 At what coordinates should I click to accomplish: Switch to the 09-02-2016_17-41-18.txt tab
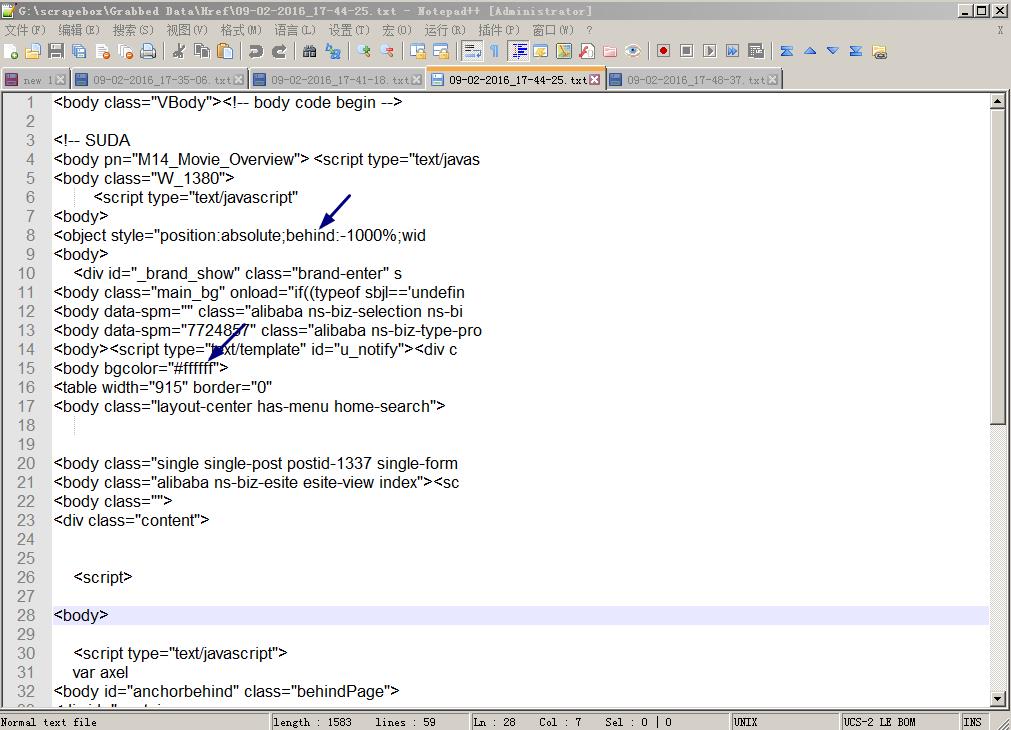337,79
